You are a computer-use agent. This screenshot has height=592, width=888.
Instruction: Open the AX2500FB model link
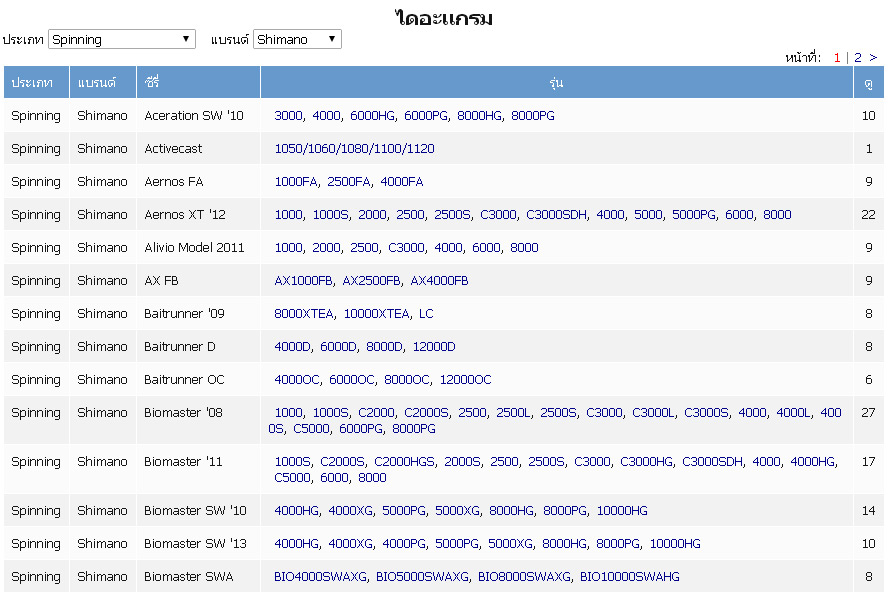pos(372,280)
